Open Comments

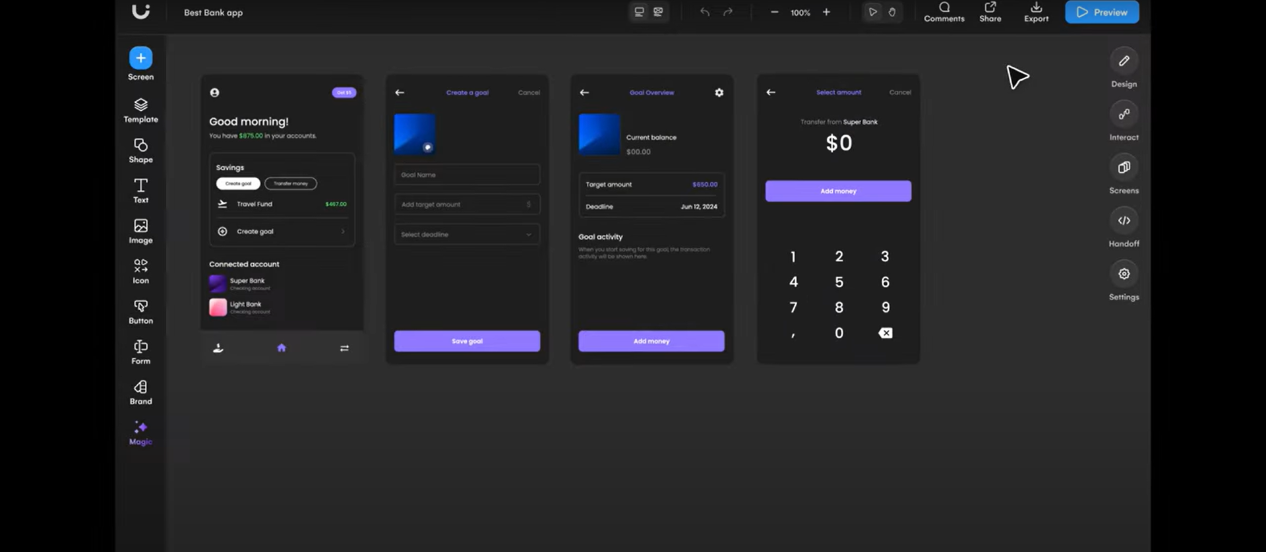pyautogui.click(x=944, y=12)
